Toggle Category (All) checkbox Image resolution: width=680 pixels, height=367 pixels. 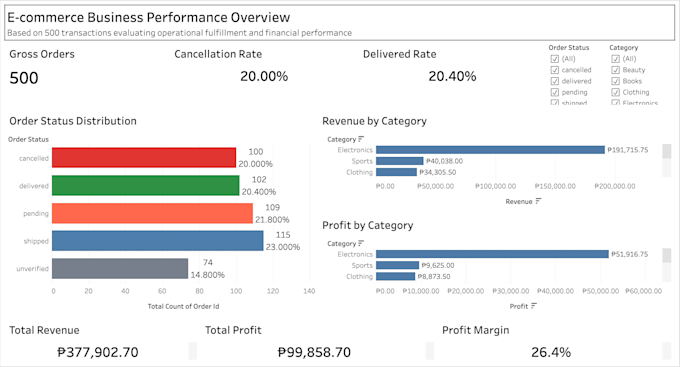pos(615,59)
